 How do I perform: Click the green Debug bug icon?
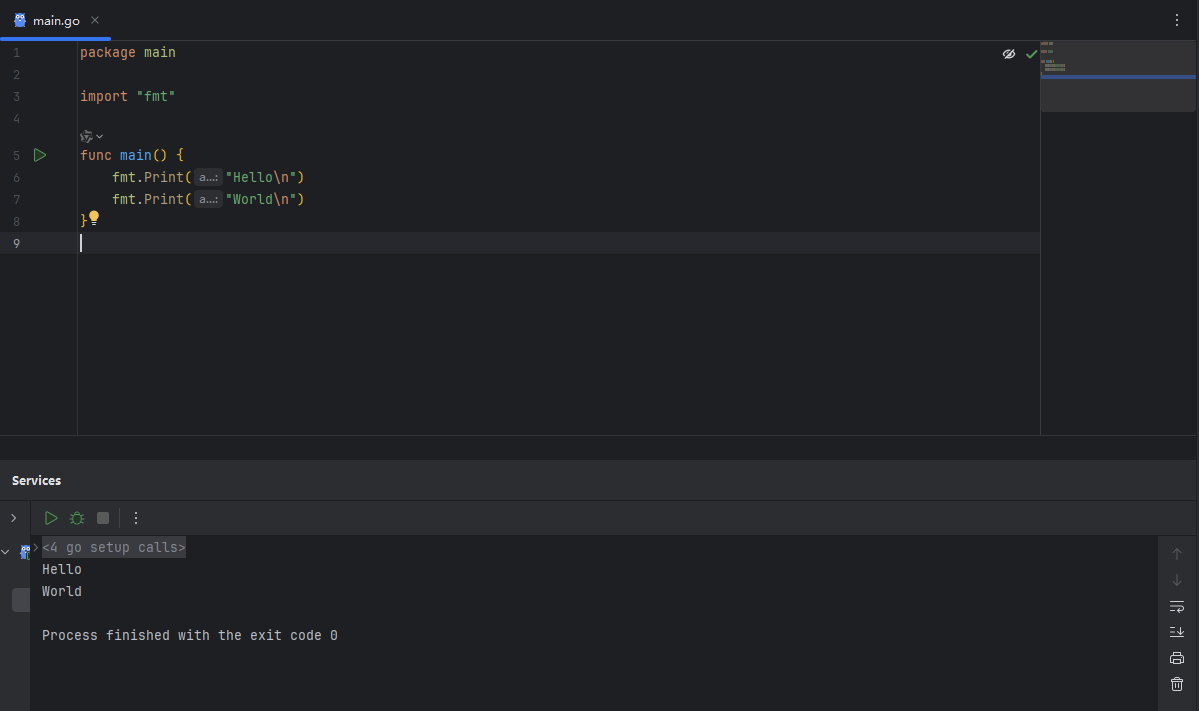(77, 518)
